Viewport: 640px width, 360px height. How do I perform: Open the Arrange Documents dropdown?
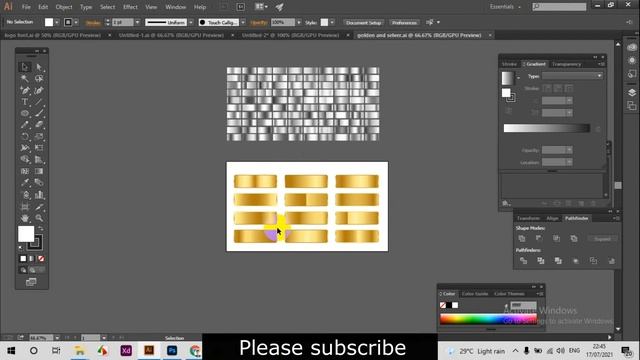pos(261,7)
